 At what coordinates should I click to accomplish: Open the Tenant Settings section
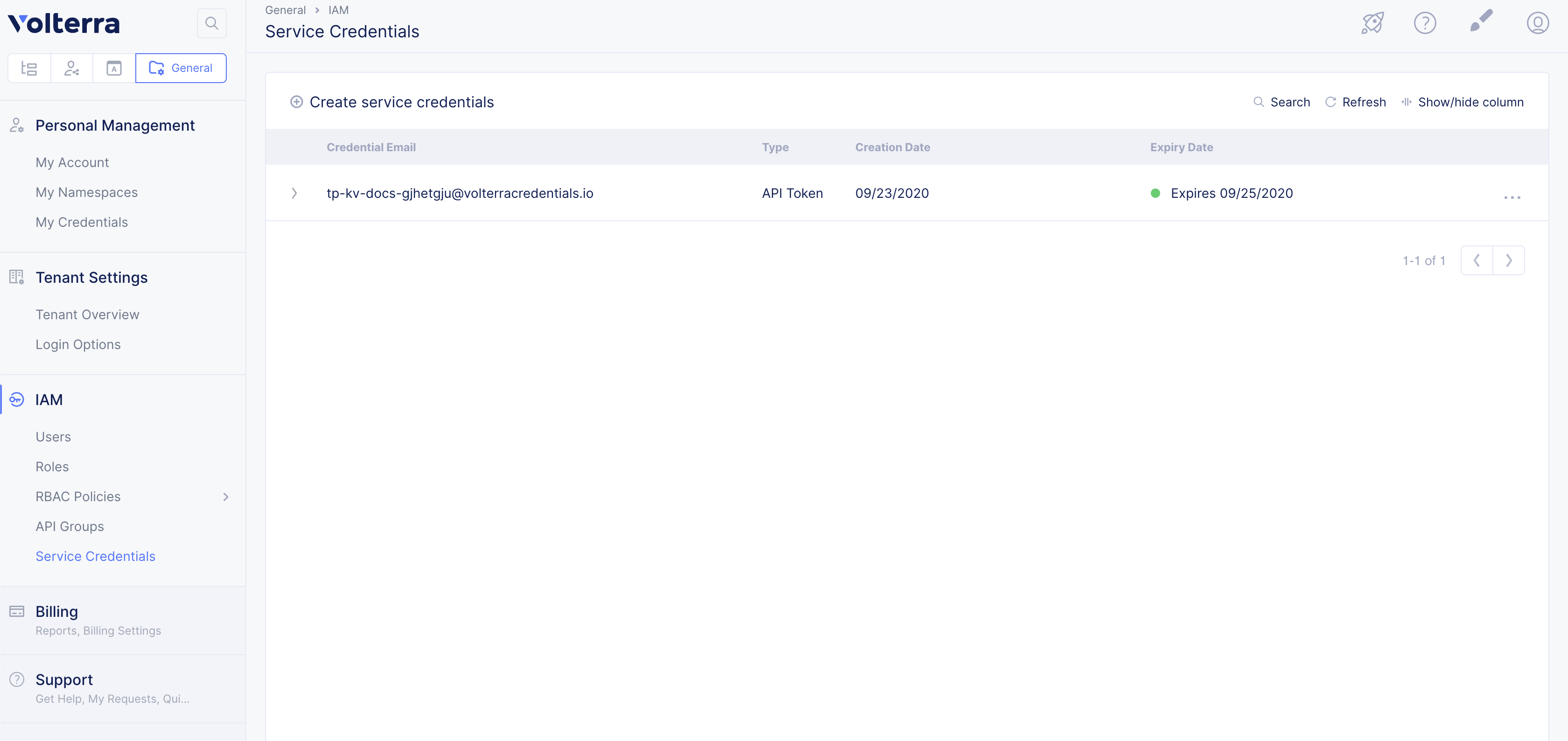(x=91, y=278)
